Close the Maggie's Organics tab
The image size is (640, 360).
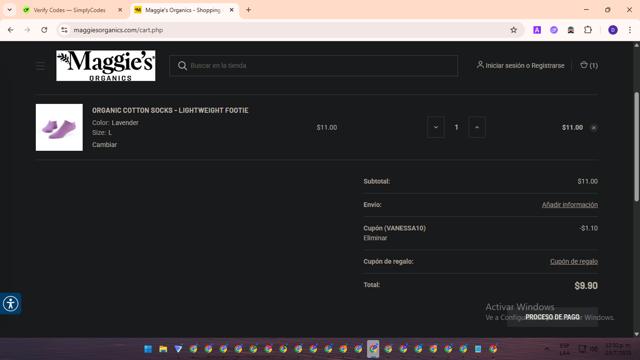pos(231,10)
